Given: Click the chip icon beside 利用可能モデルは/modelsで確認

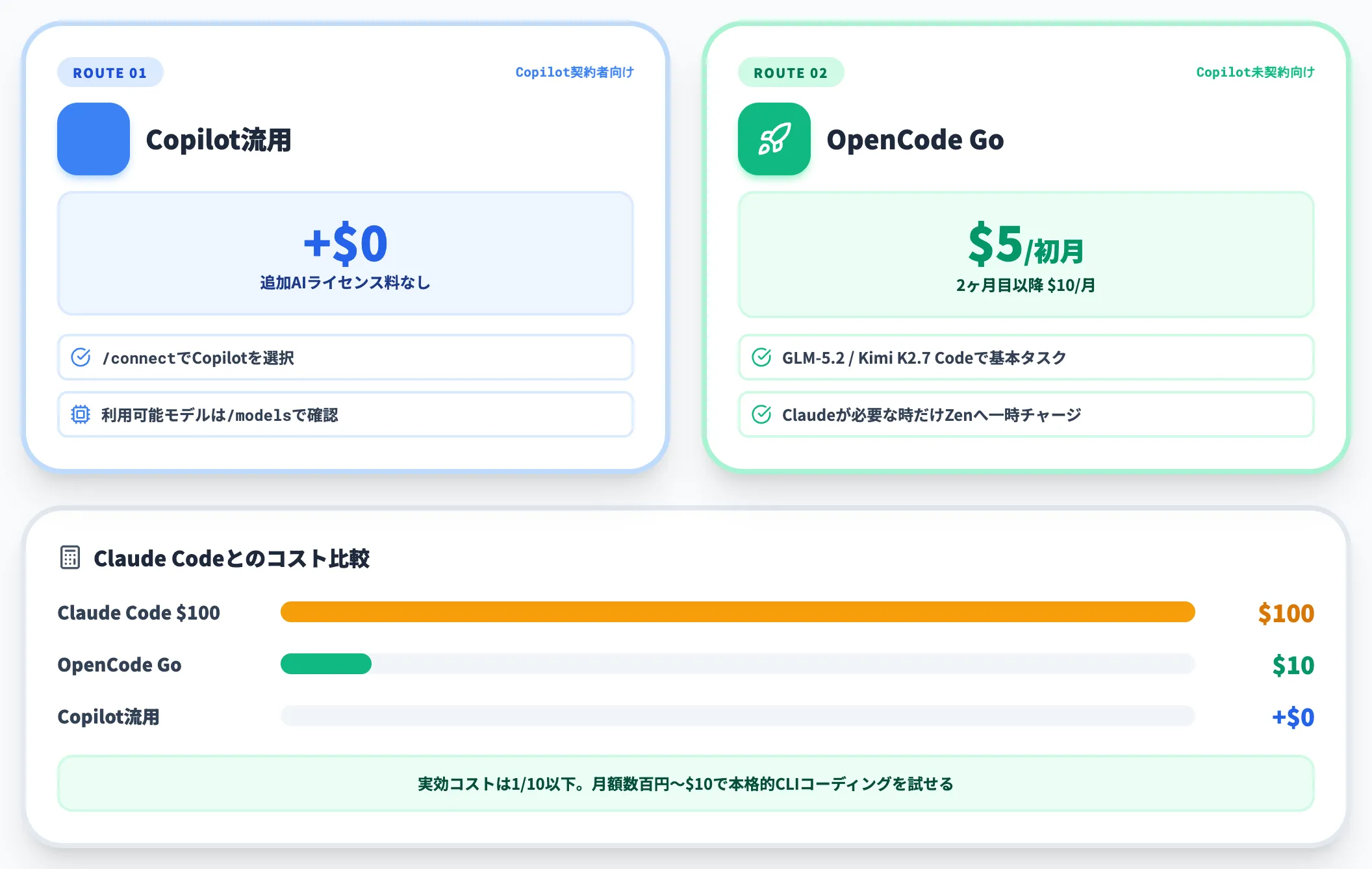Looking at the screenshot, I should (81, 414).
